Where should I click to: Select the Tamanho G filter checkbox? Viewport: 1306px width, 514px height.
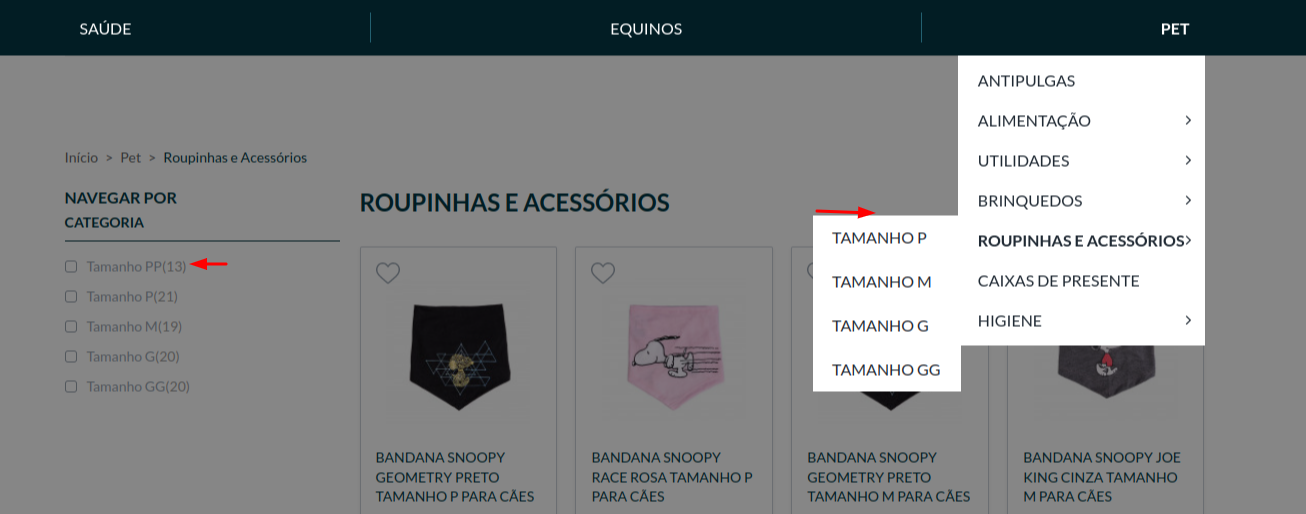[x=71, y=357]
